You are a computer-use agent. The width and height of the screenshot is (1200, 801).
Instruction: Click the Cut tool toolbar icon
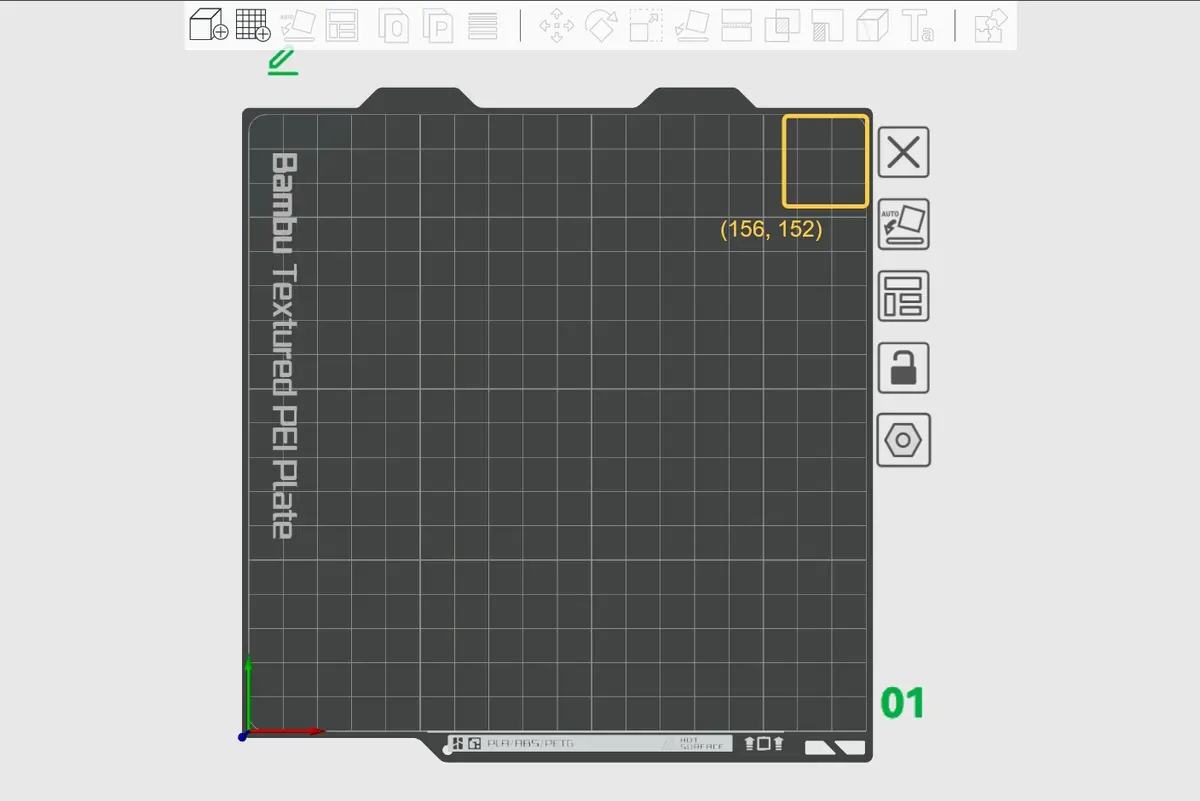737,26
